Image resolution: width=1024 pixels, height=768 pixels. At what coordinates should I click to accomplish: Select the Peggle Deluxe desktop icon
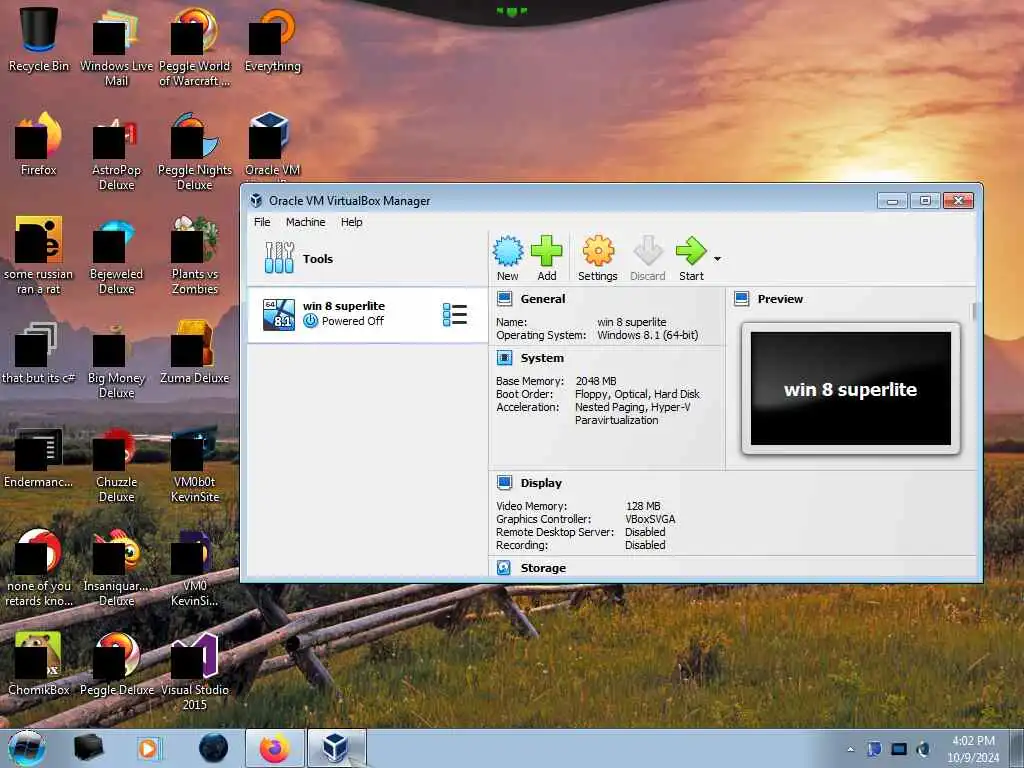point(116,664)
